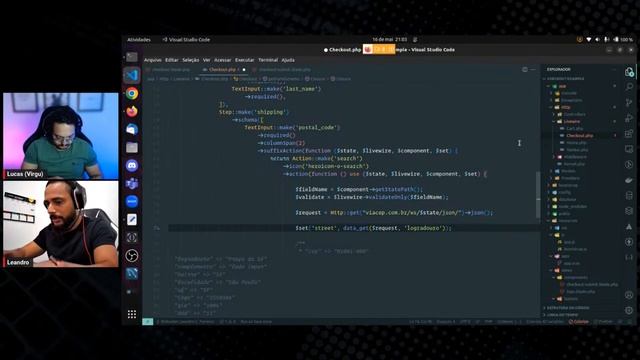
Task: Open the Extensions view
Action: coord(629,133)
